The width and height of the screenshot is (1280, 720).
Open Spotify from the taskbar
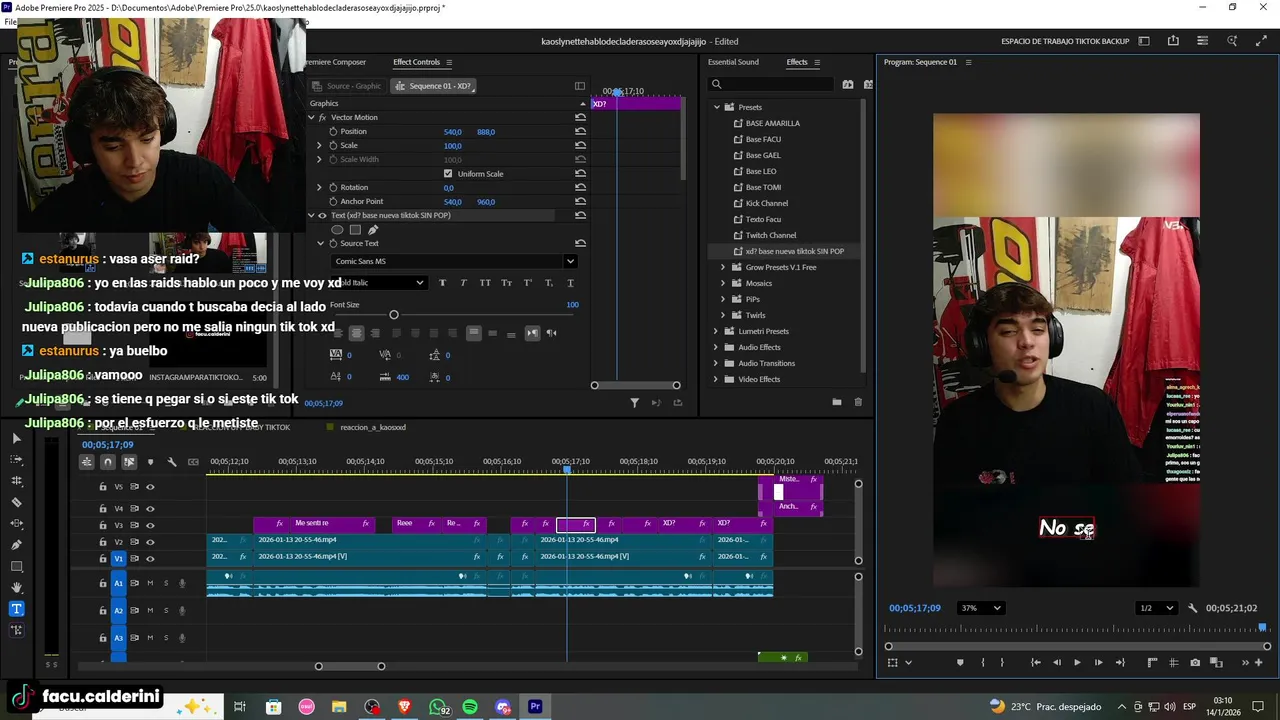click(x=470, y=707)
